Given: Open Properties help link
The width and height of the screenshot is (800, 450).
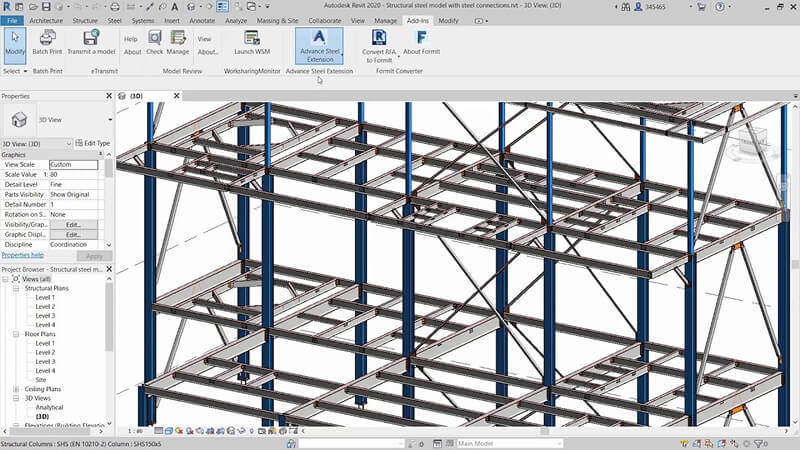Looking at the screenshot, I should tap(22, 255).
